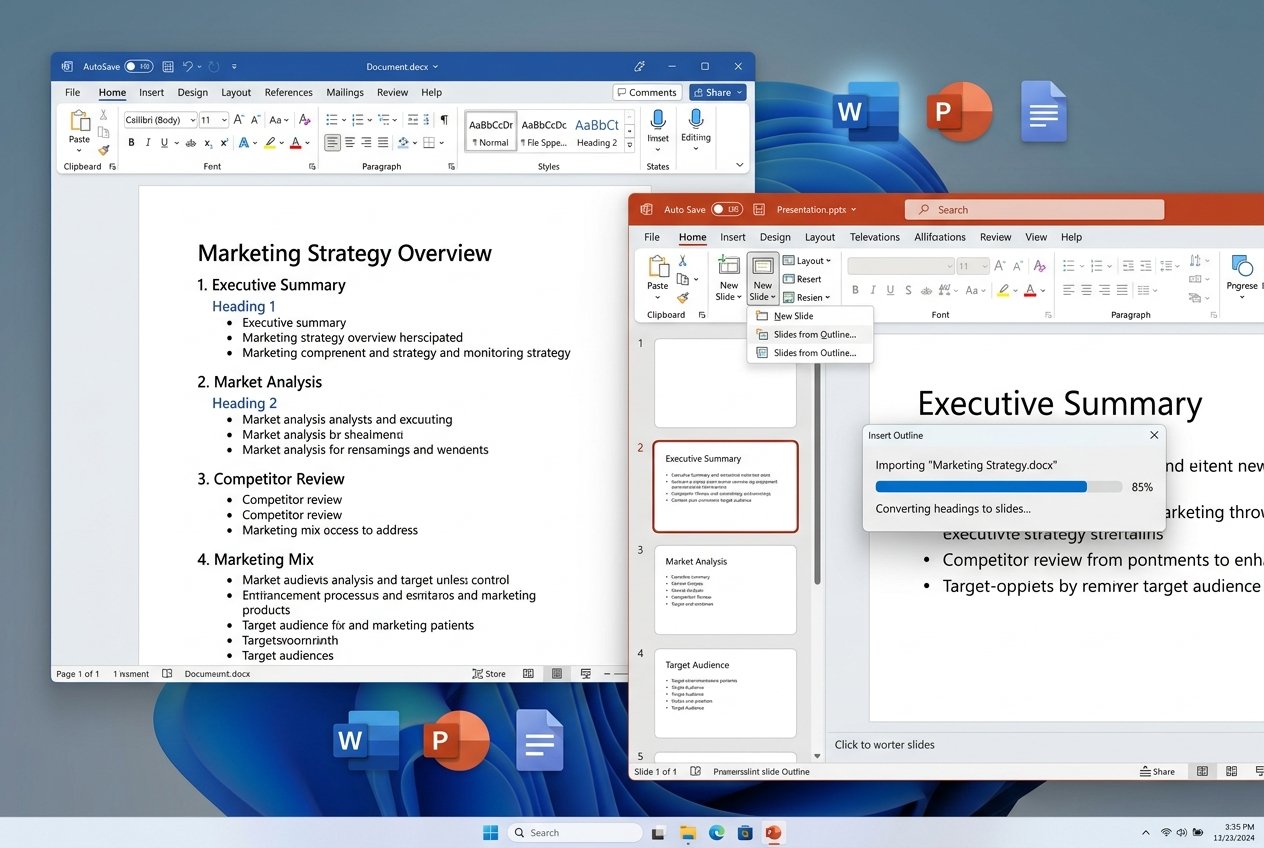Click scissors Cut icon in PowerPoint's Clipboard group
Image resolution: width=1264 pixels, height=848 pixels.
coord(683,261)
